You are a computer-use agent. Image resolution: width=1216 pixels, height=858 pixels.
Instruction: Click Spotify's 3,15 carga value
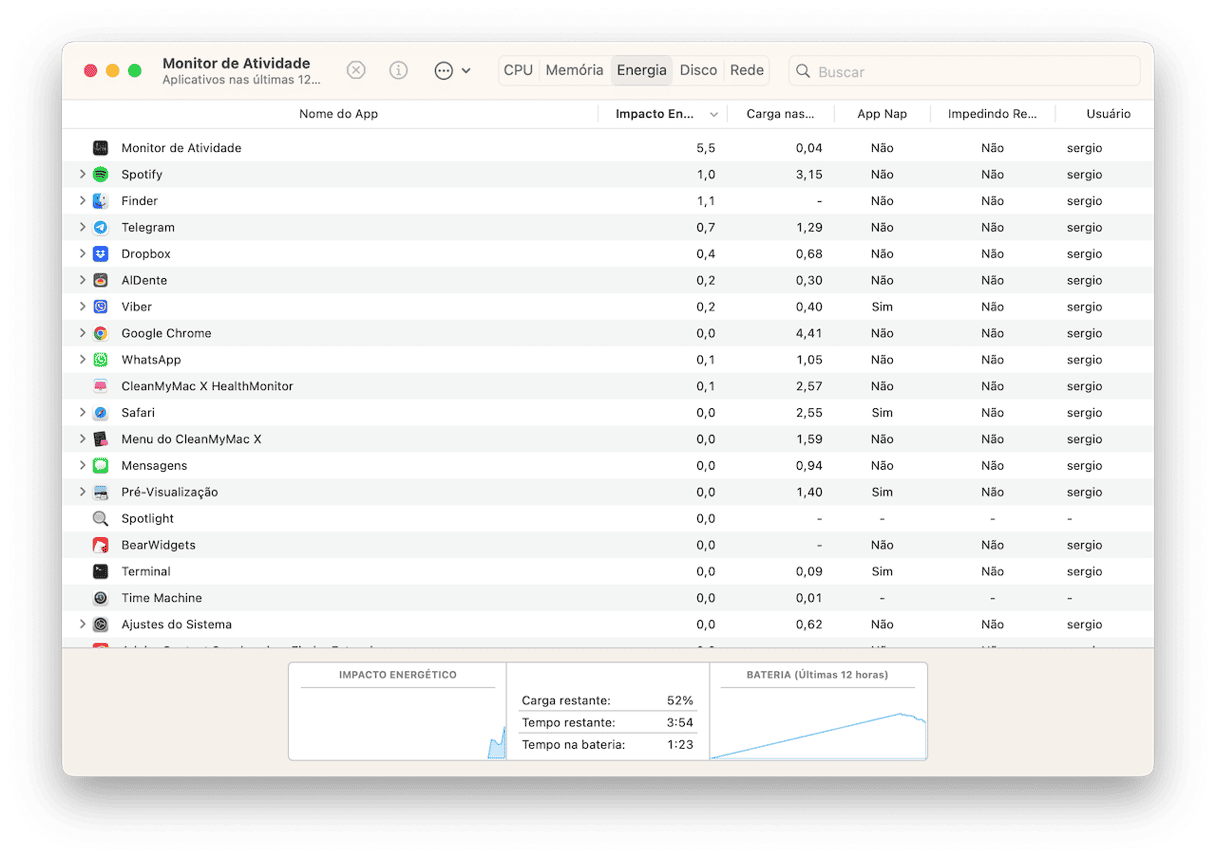808,174
